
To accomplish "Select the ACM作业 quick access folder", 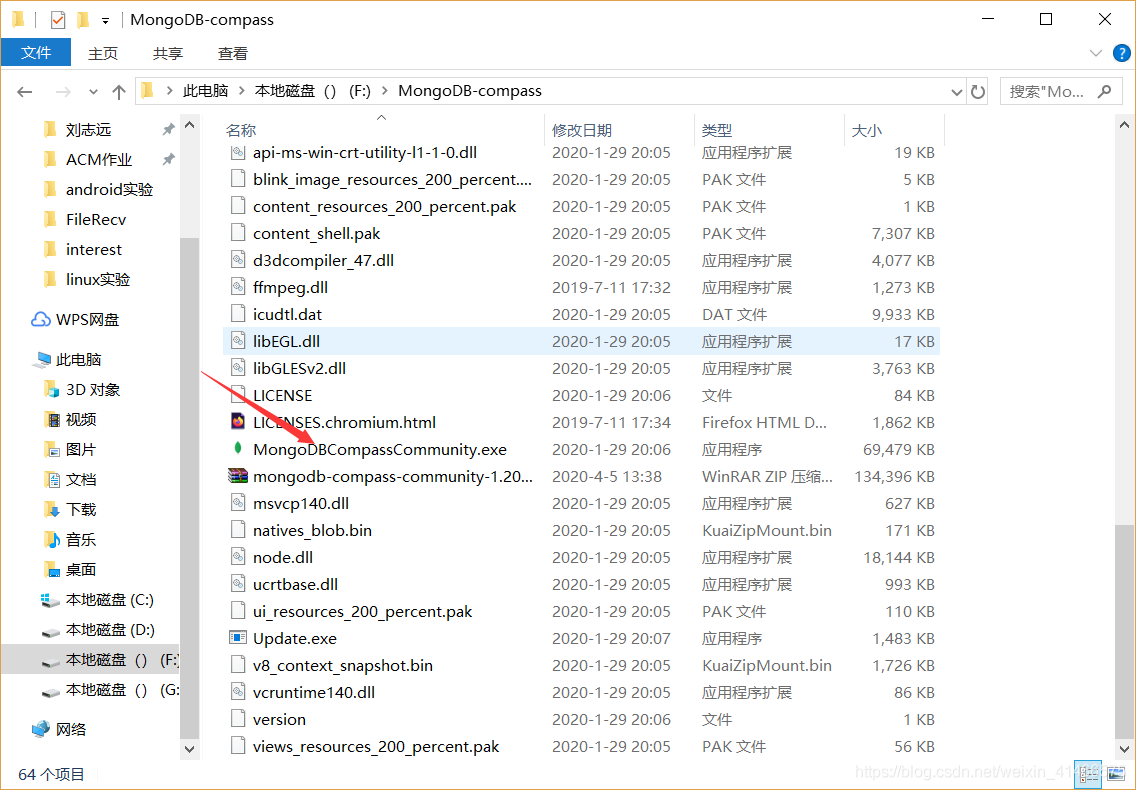I will 99,159.
